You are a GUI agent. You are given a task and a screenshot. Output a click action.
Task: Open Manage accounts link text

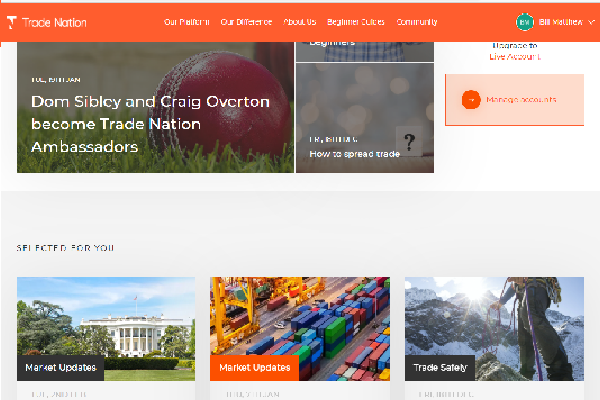tap(521, 100)
